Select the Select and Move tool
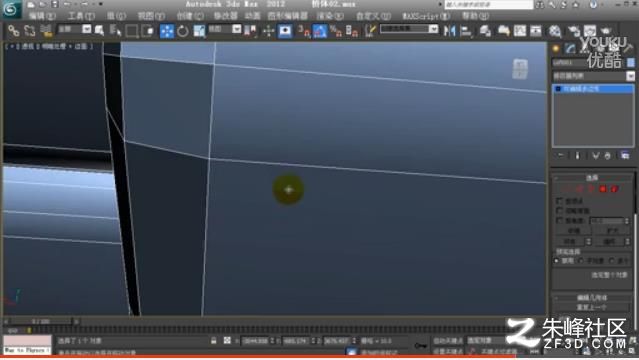The height and width of the screenshot is (360, 639). pos(167,31)
